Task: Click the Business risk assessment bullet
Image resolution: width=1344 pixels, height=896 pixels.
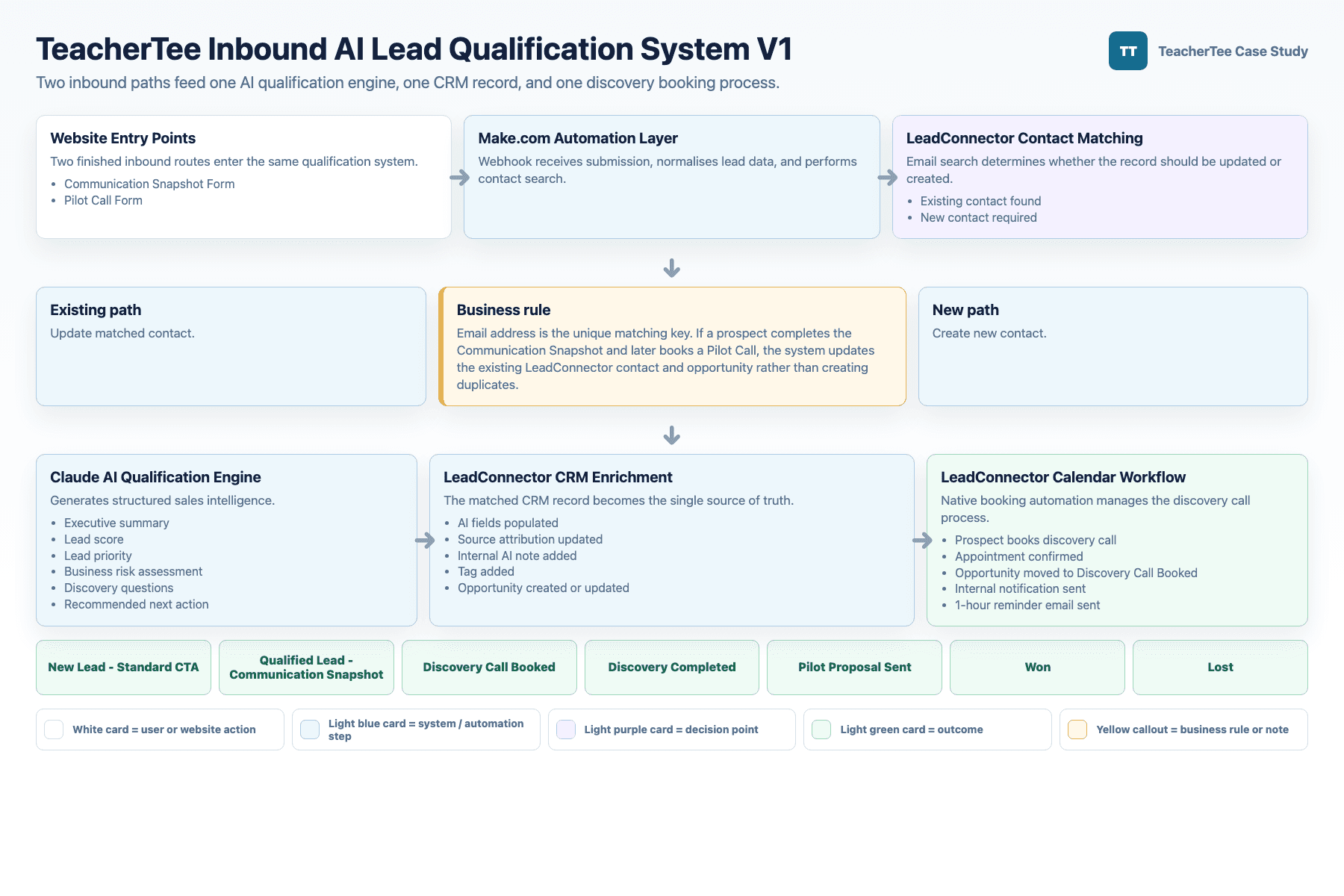Action: (133, 571)
